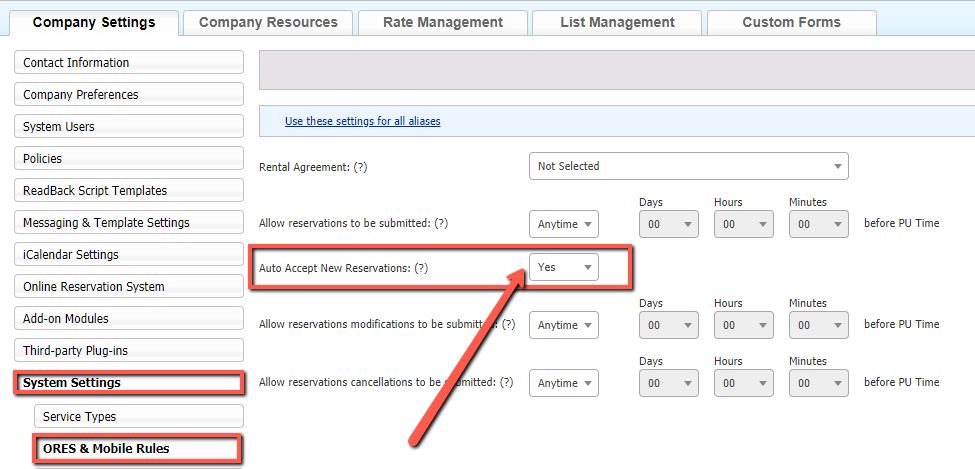The height and width of the screenshot is (469, 975).
Task: Select Company Preferences sidebar item
Action: (129, 95)
